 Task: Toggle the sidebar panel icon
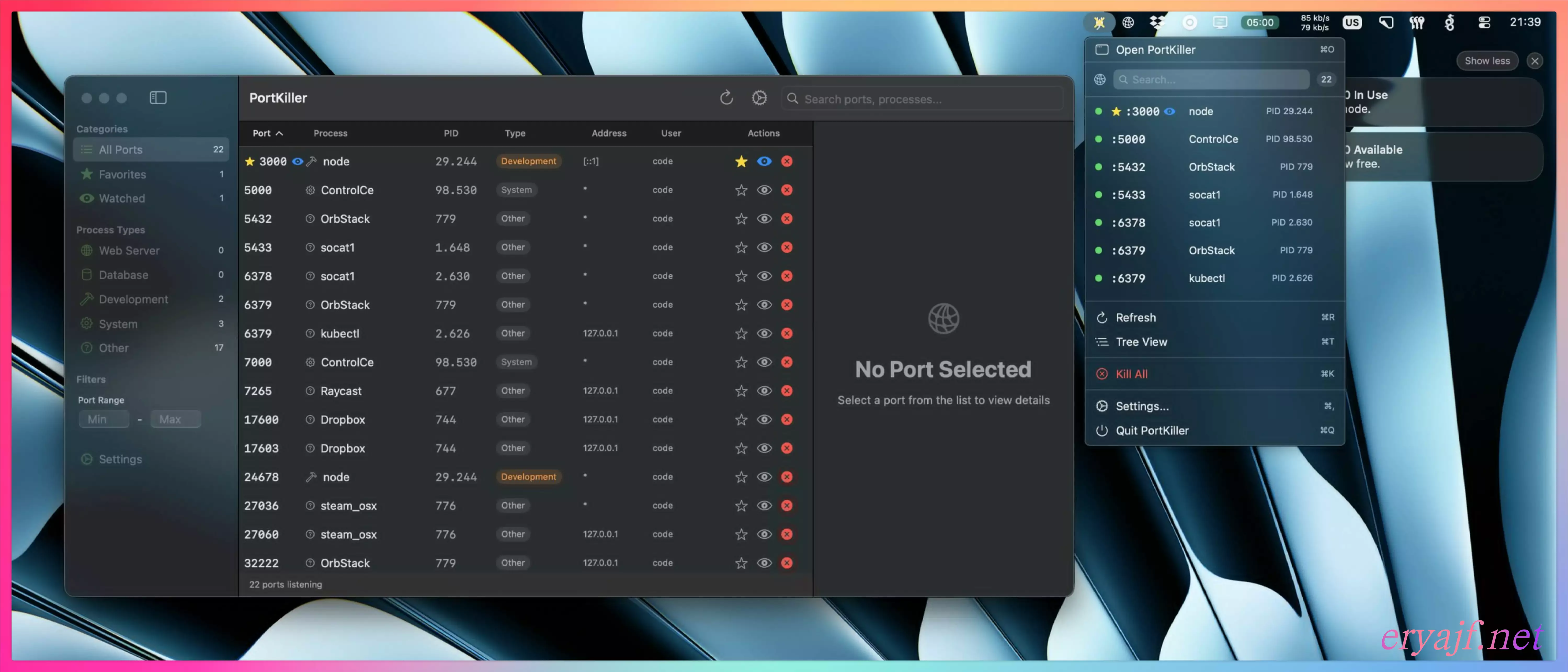[x=158, y=98]
